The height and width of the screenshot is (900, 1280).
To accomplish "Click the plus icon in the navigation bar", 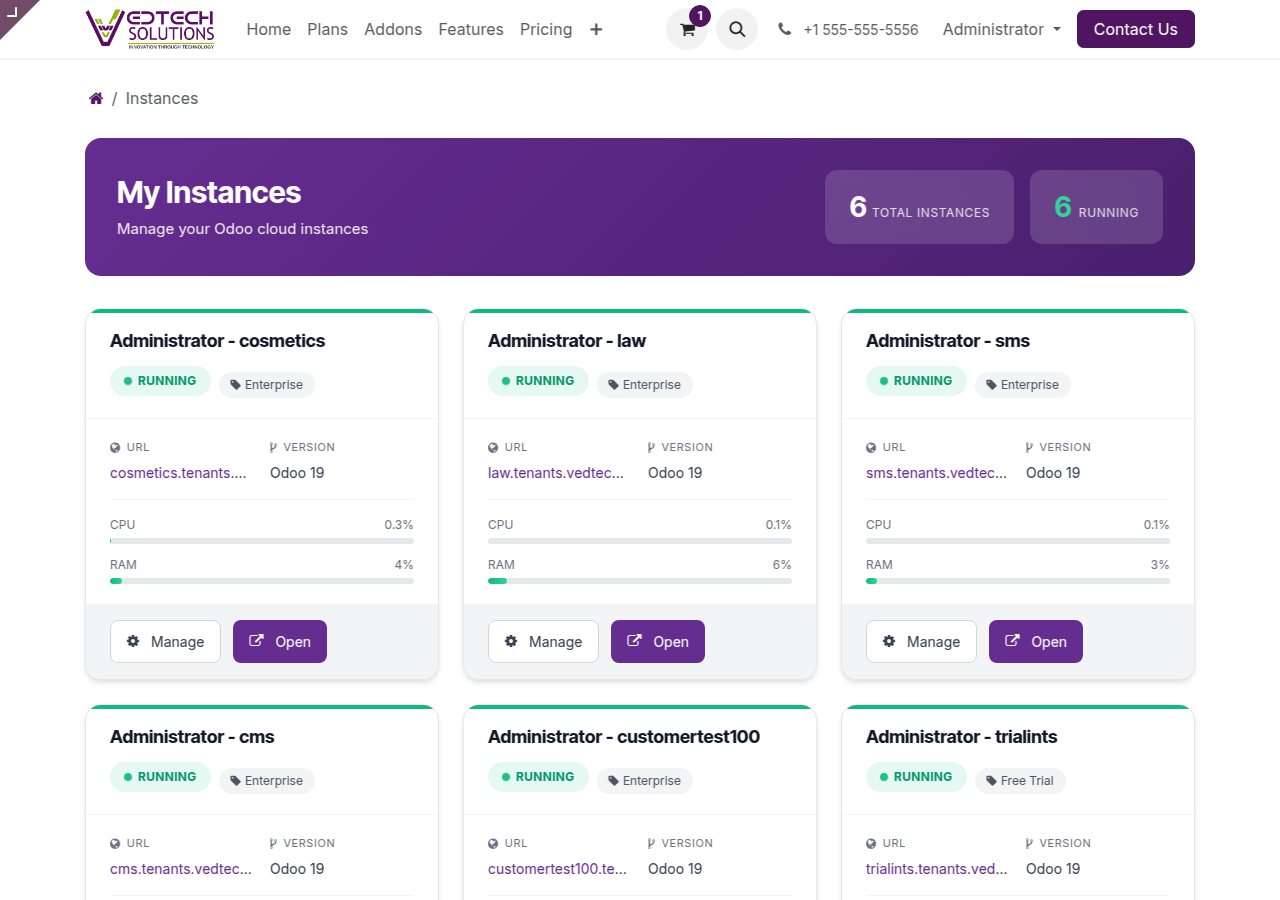I will 596,29.
